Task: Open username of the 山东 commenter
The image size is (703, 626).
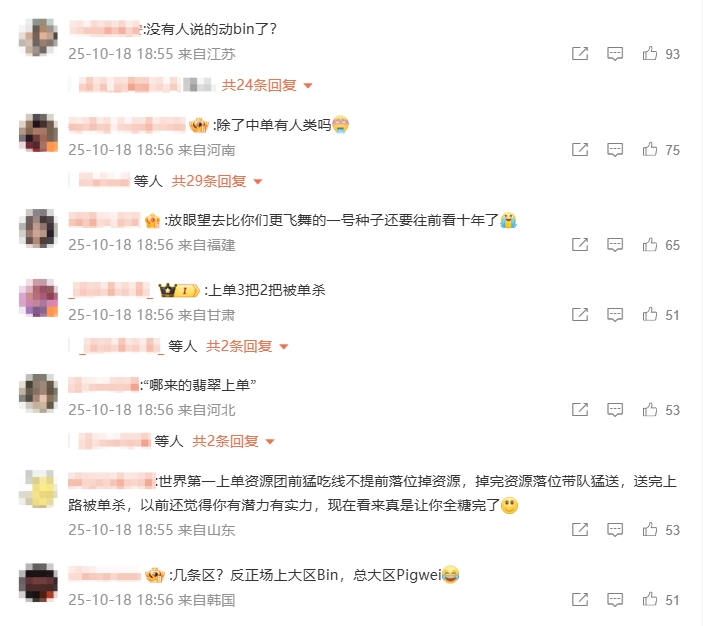Action: [x=112, y=482]
